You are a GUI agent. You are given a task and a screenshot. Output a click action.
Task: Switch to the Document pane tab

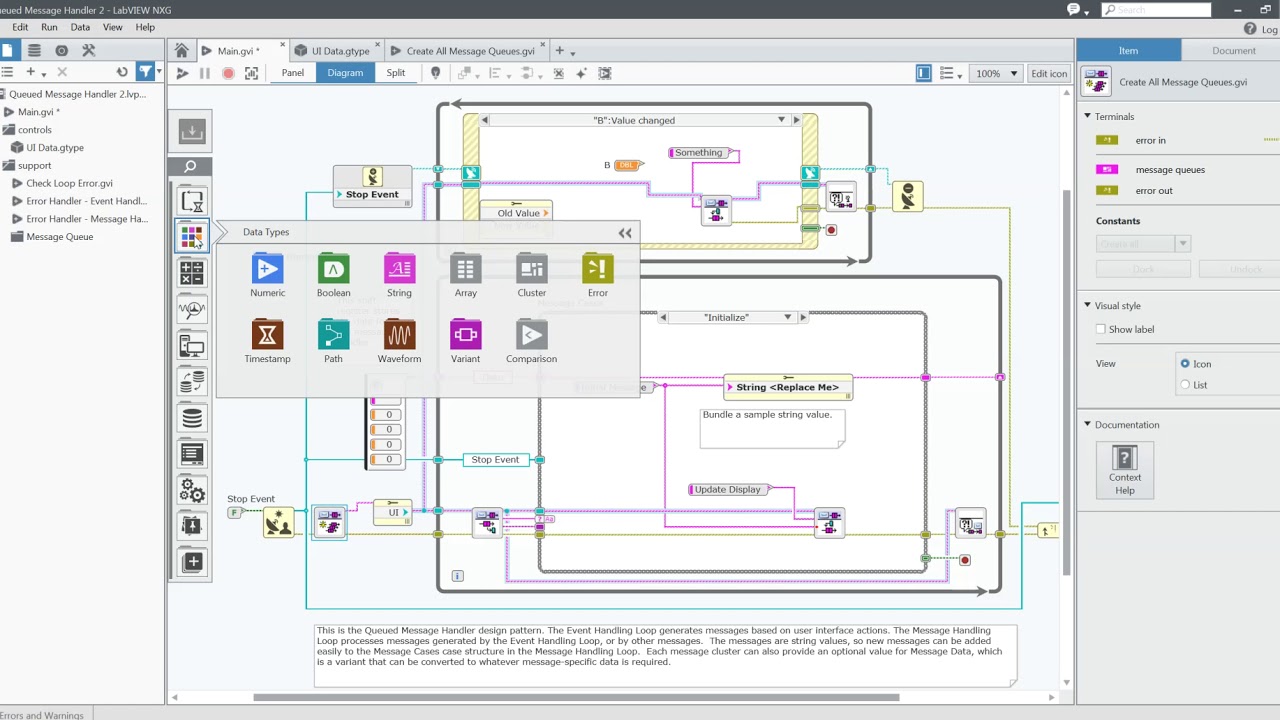pos(1233,51)
